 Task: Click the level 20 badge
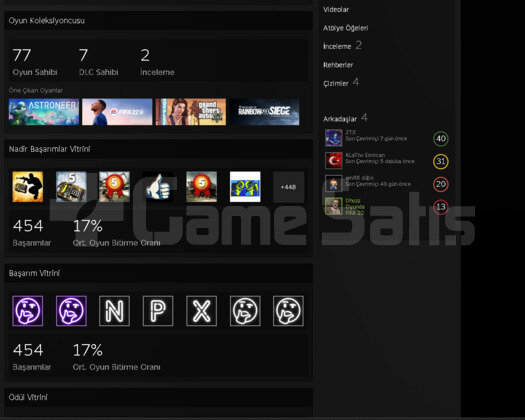pos(441,184)
